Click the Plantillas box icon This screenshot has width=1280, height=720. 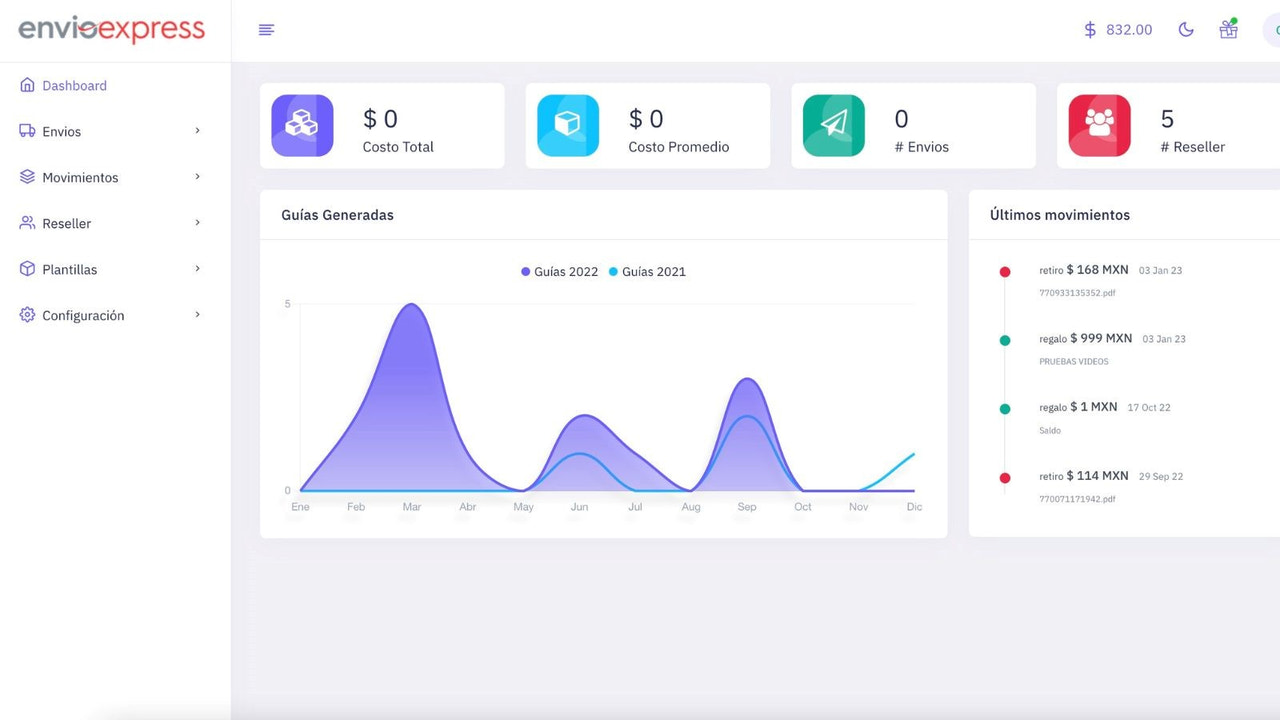(x=27, y=269)
